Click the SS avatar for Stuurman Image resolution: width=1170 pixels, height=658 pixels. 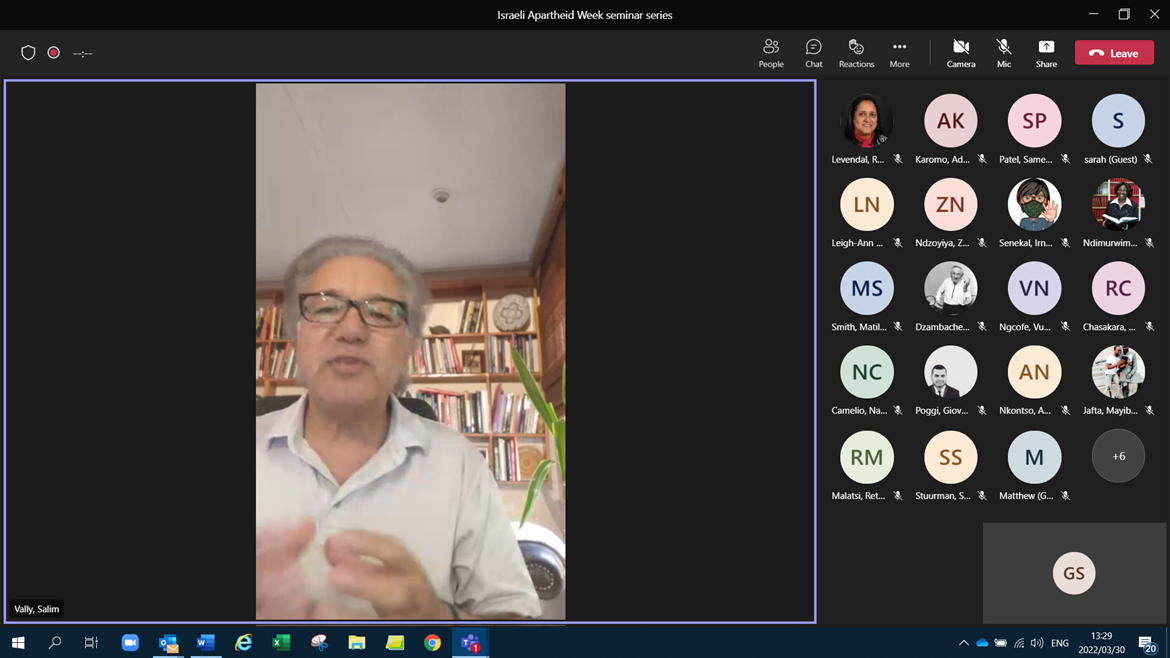point(950,457)
